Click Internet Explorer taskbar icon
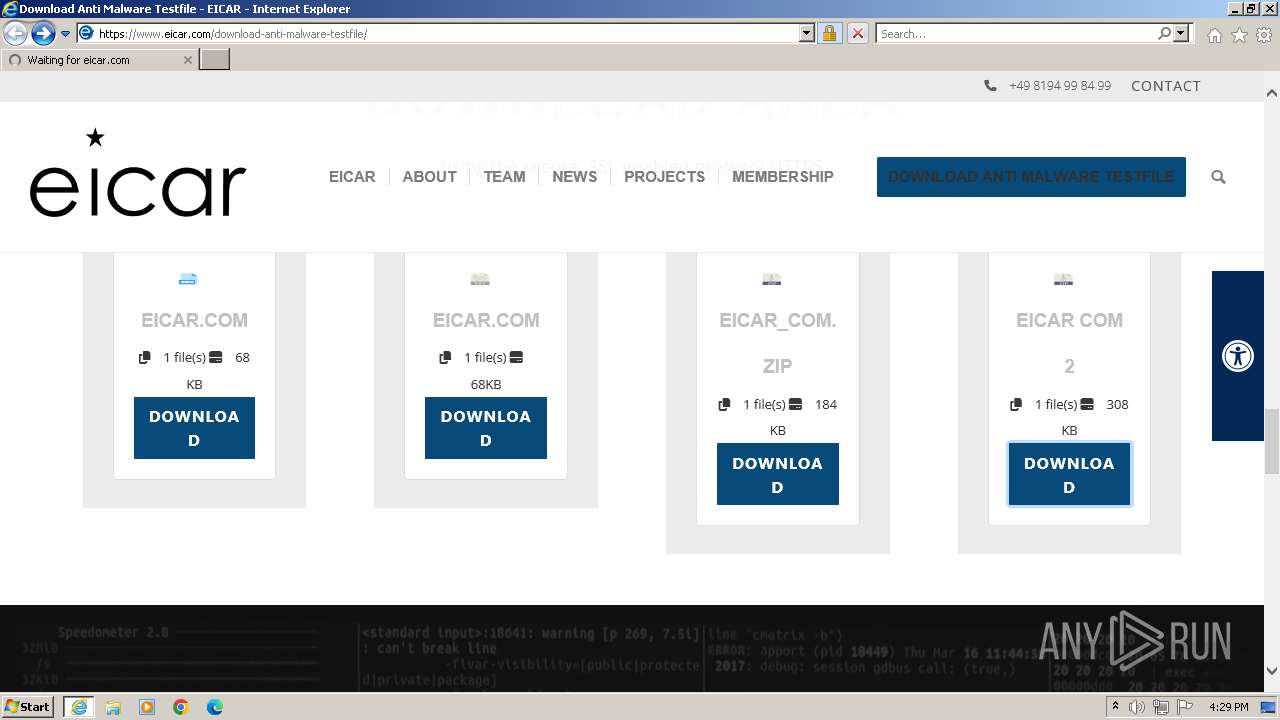 pos(78,707)
